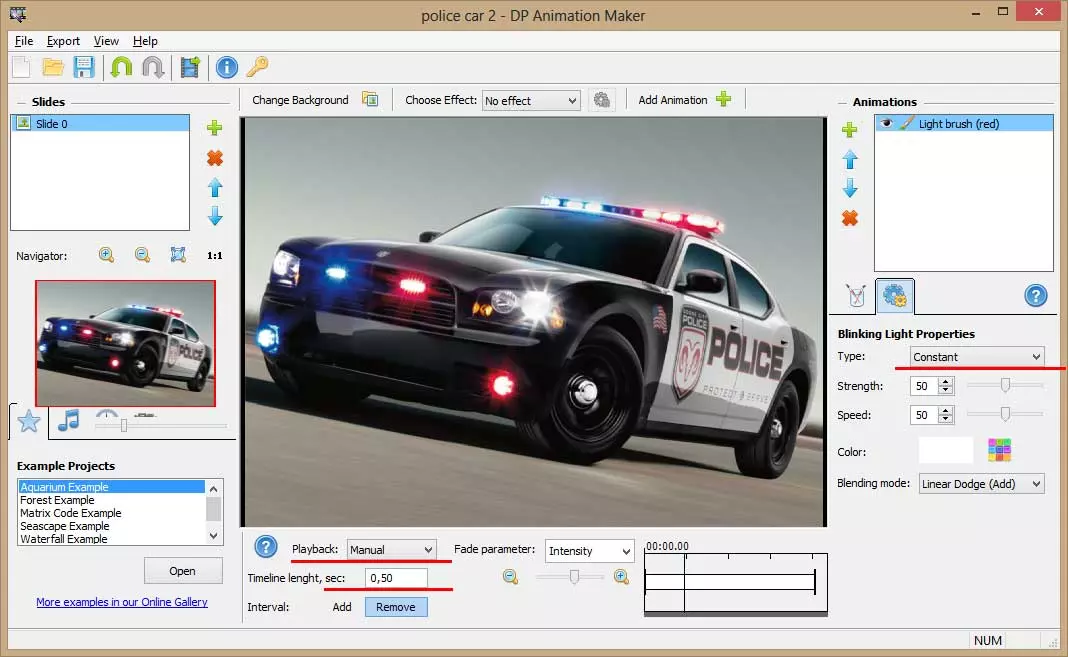Switch to the brush tools tab
This screenshot has width=1068, height=657.
point(856,295)
